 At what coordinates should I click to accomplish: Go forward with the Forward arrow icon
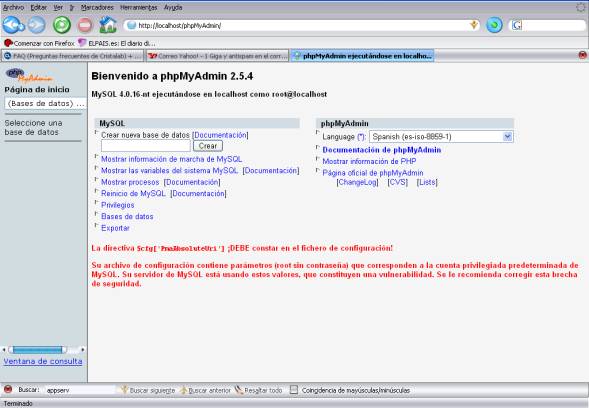point(37,25)
